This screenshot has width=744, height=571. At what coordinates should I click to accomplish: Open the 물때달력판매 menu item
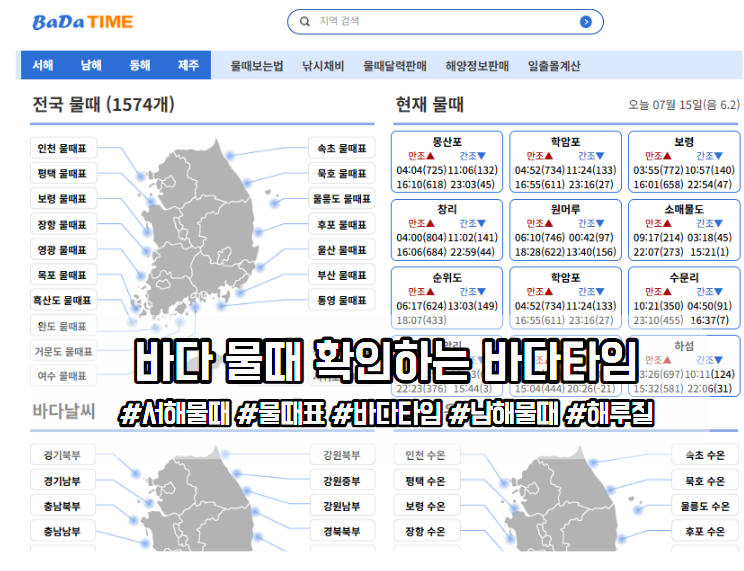[395, 66]
